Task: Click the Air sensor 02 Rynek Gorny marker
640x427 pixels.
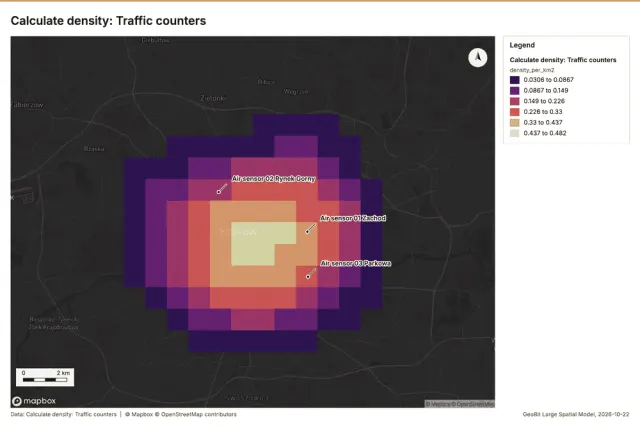Action: [x=219, y=192]
